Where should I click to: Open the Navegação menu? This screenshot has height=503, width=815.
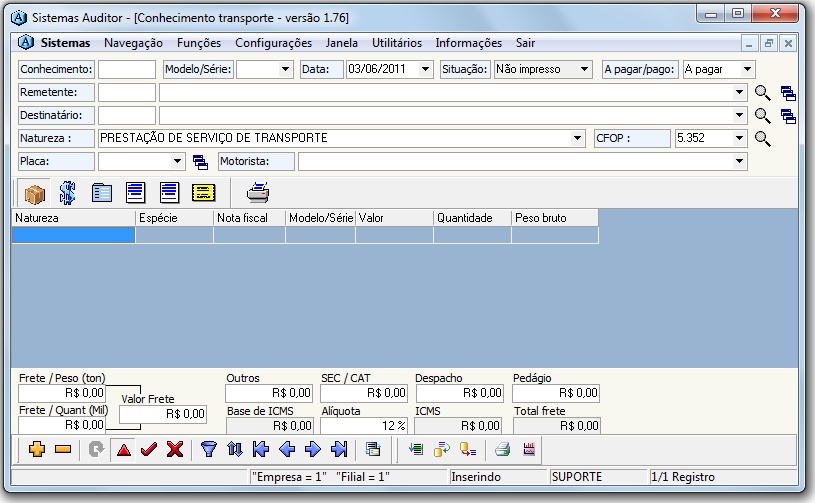133,43
